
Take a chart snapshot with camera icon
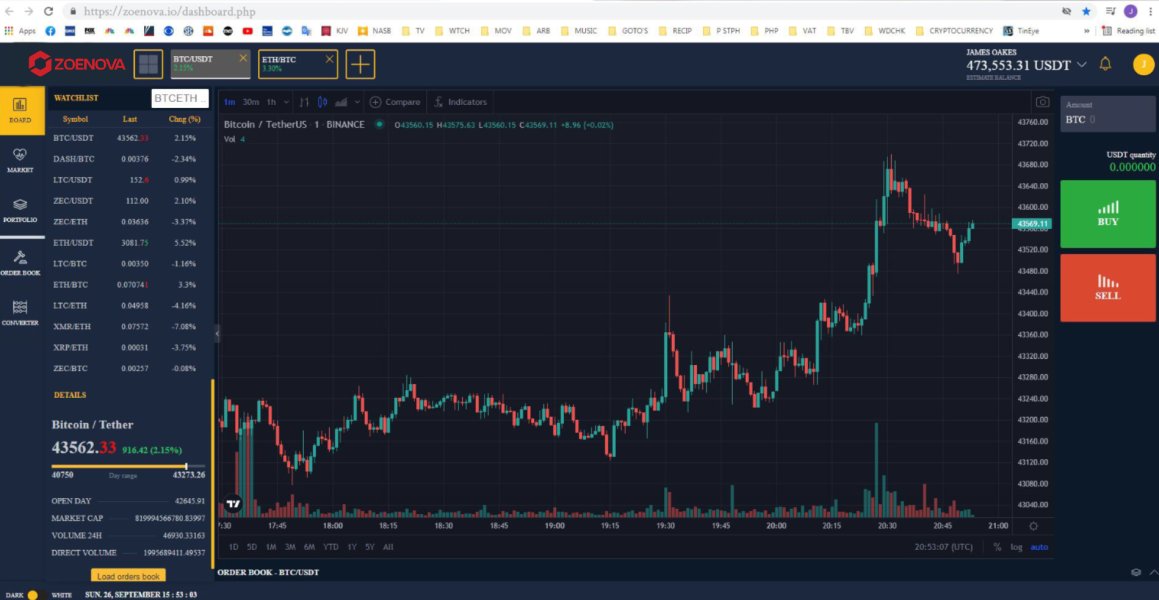[1042, 102]
